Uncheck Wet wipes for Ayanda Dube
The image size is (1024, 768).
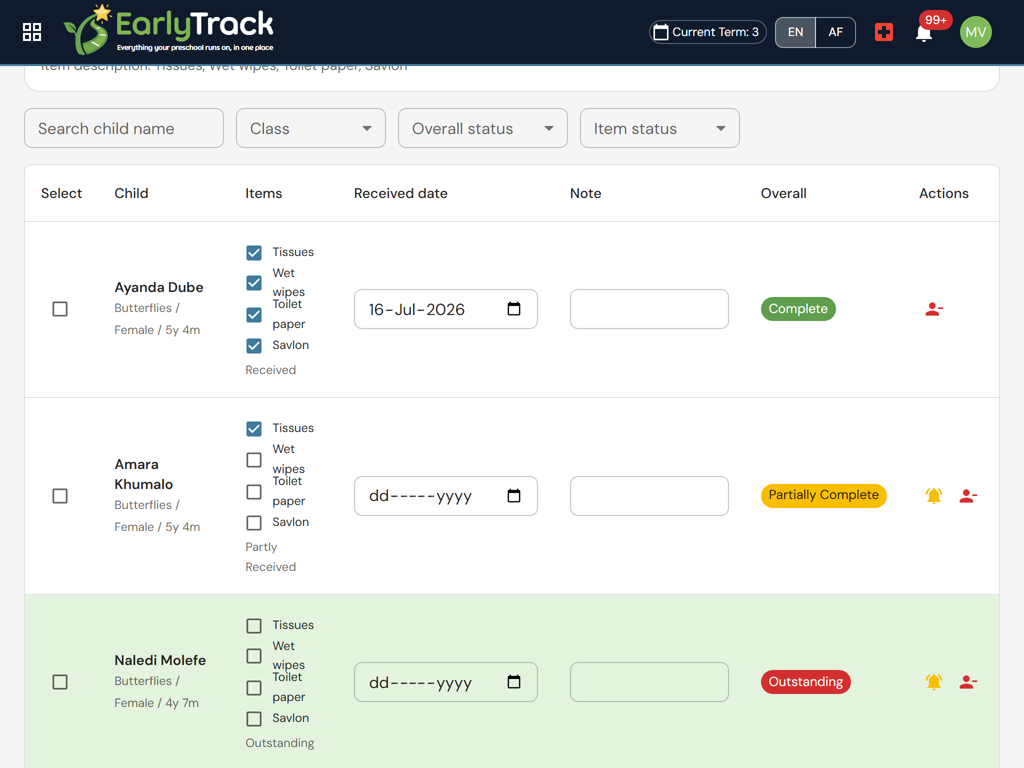(x=254, y=283)
